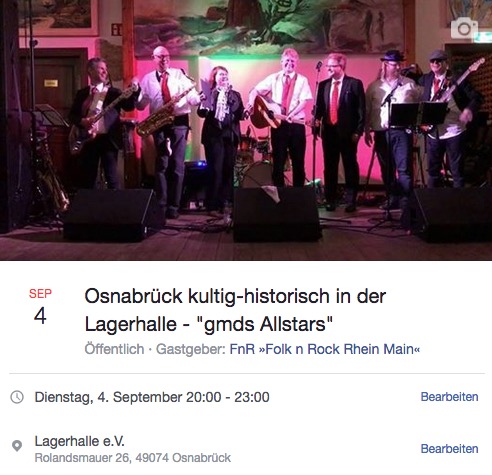Click the center stage monitor speaker in the photo
492x475 pixels.
click(x=276, y=214)
